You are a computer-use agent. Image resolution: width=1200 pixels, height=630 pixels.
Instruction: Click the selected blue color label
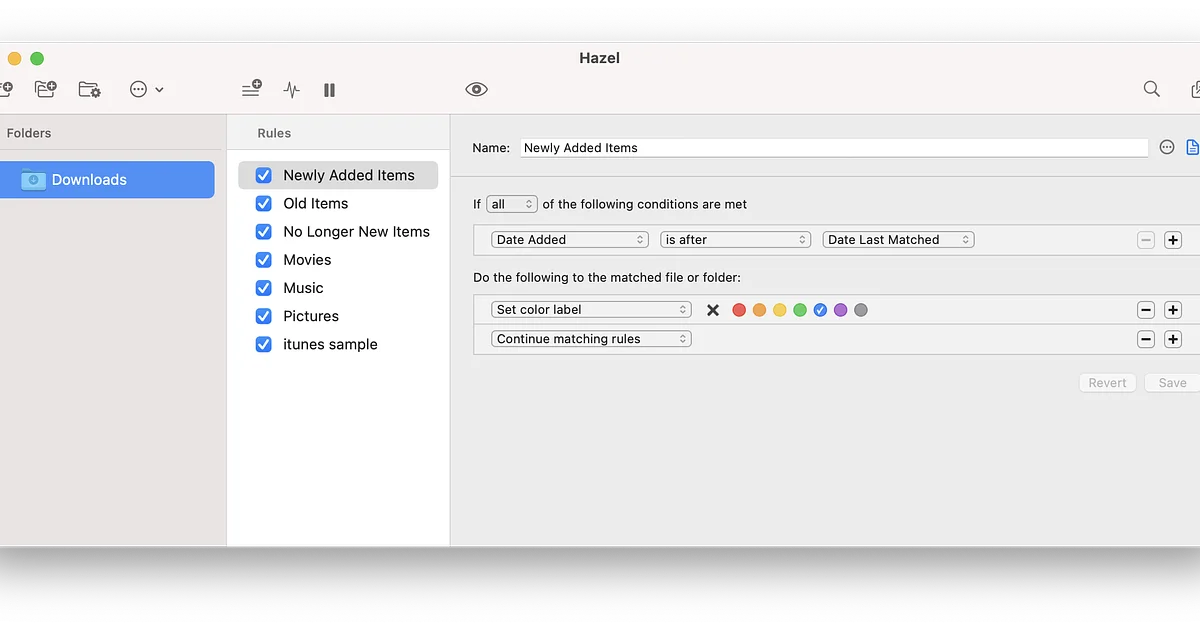(x=820, y=310)
